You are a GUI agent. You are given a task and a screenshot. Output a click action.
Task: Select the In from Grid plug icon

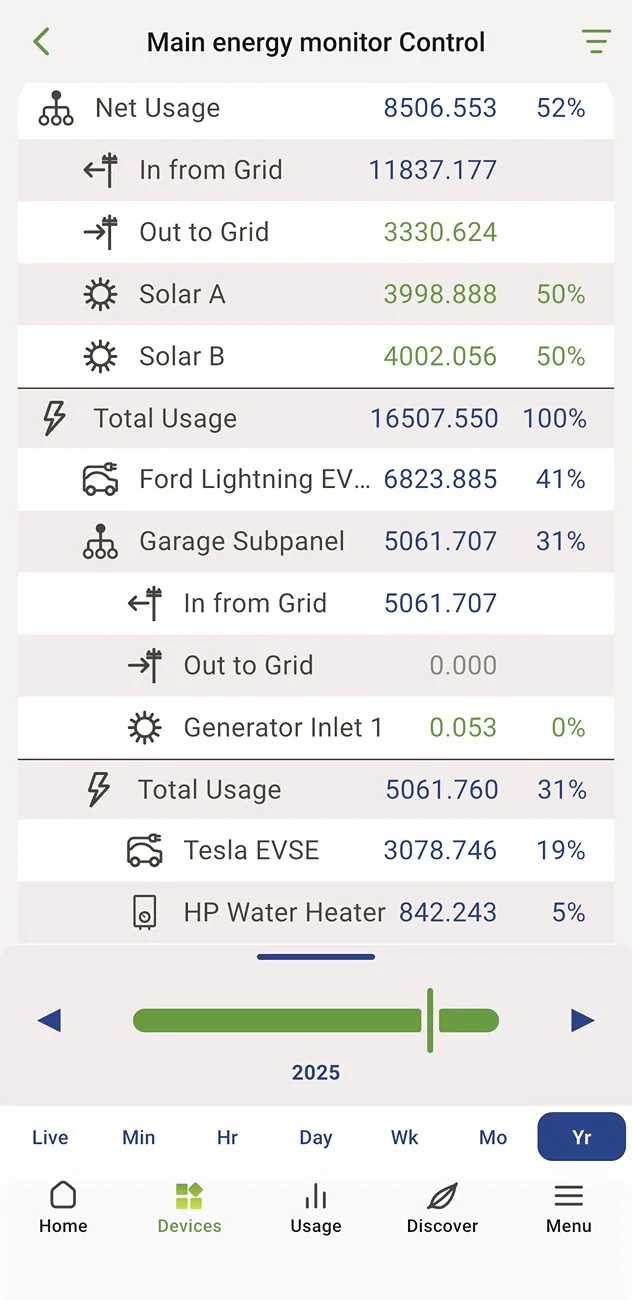101,170
